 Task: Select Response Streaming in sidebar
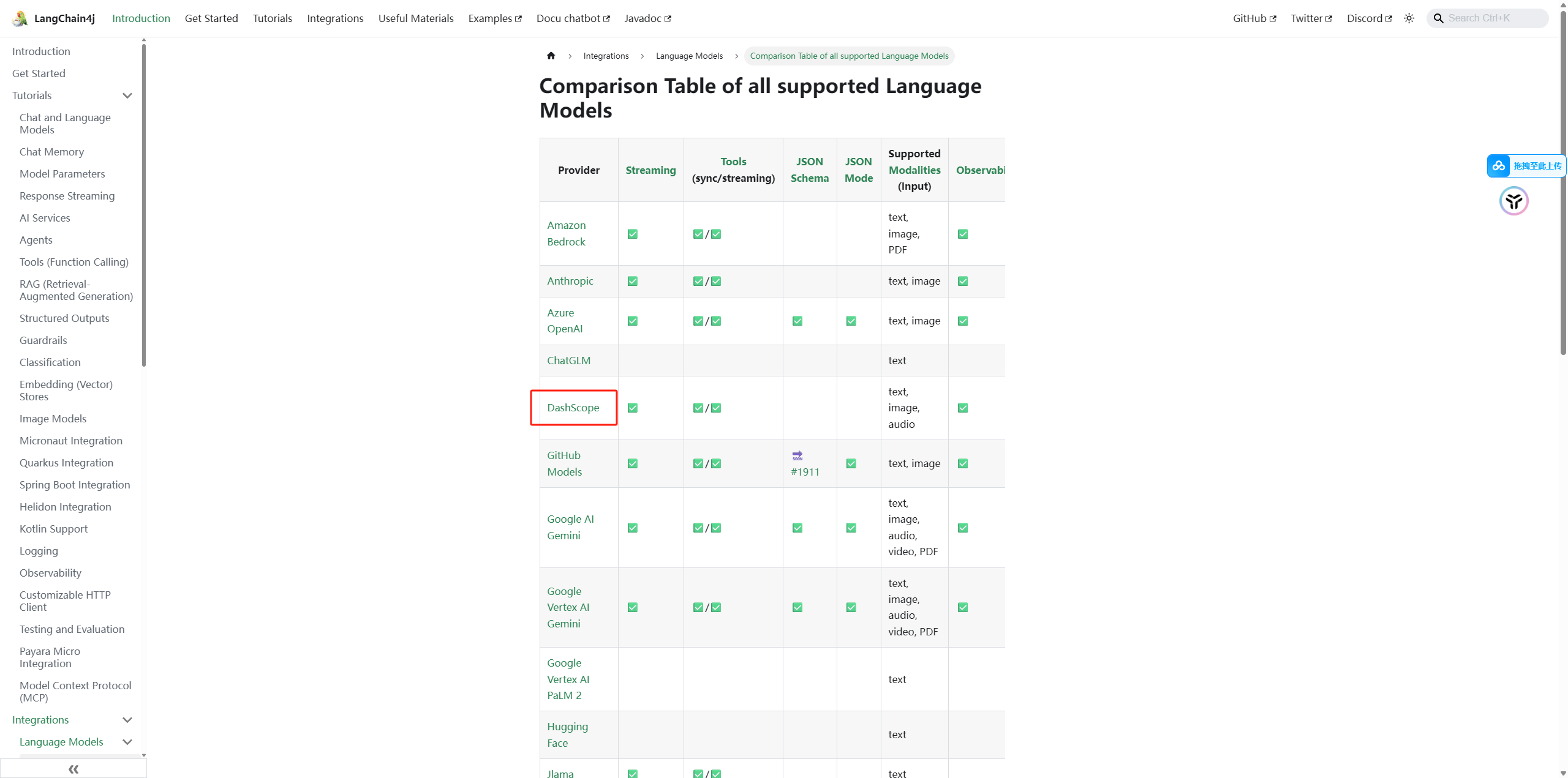[x=67, y=196]
